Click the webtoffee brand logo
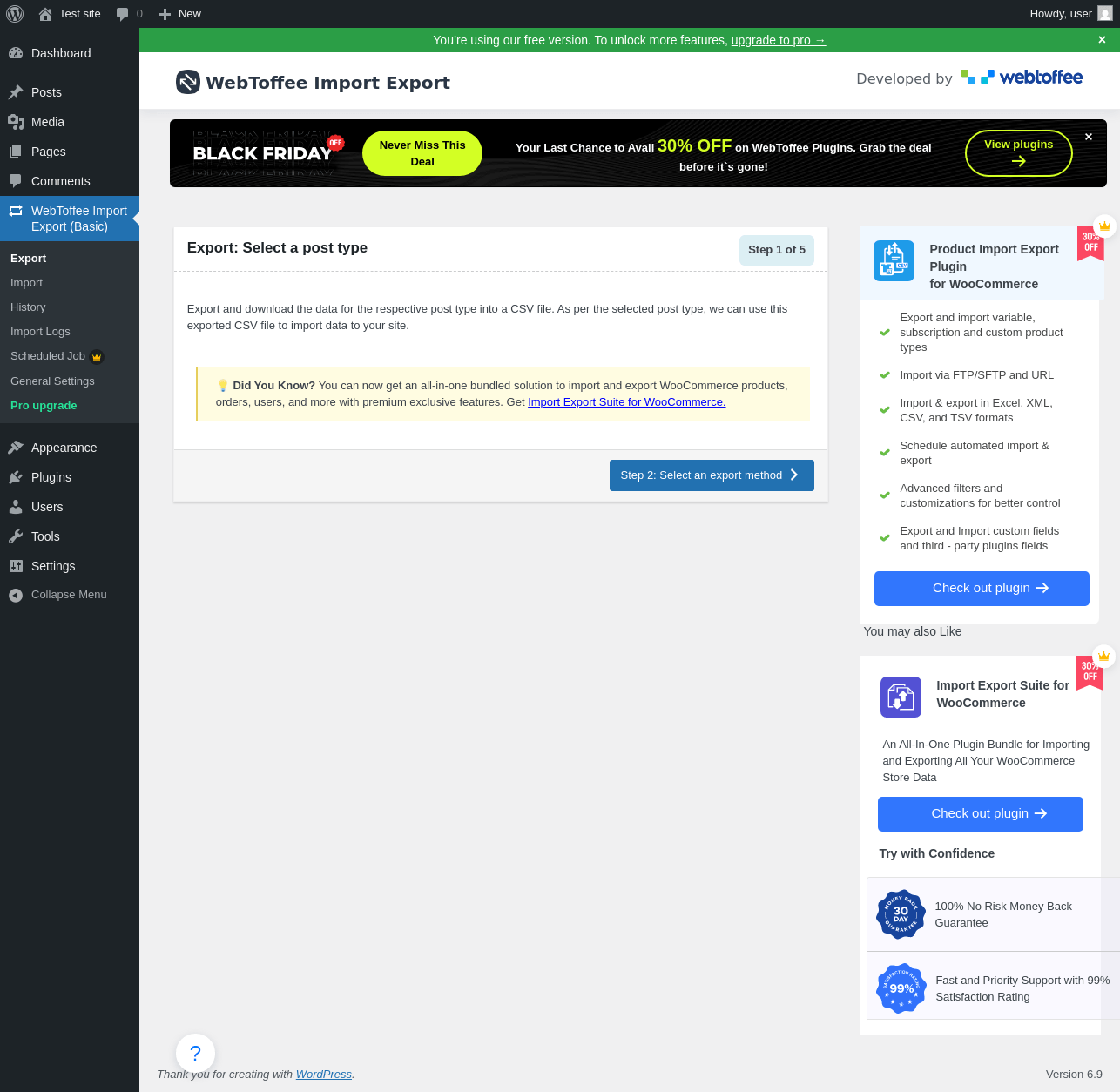The image size is (1120, 1092). pyautogui.click(x=1022, y=78)
